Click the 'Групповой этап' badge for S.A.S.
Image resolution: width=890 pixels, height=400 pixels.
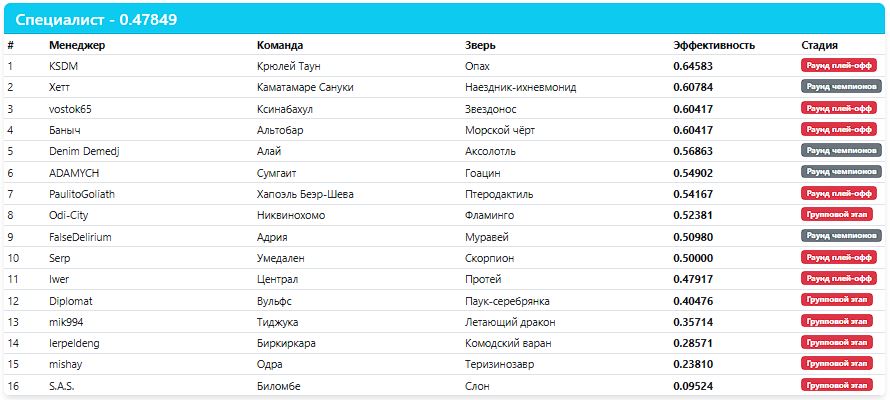[837, 385]
